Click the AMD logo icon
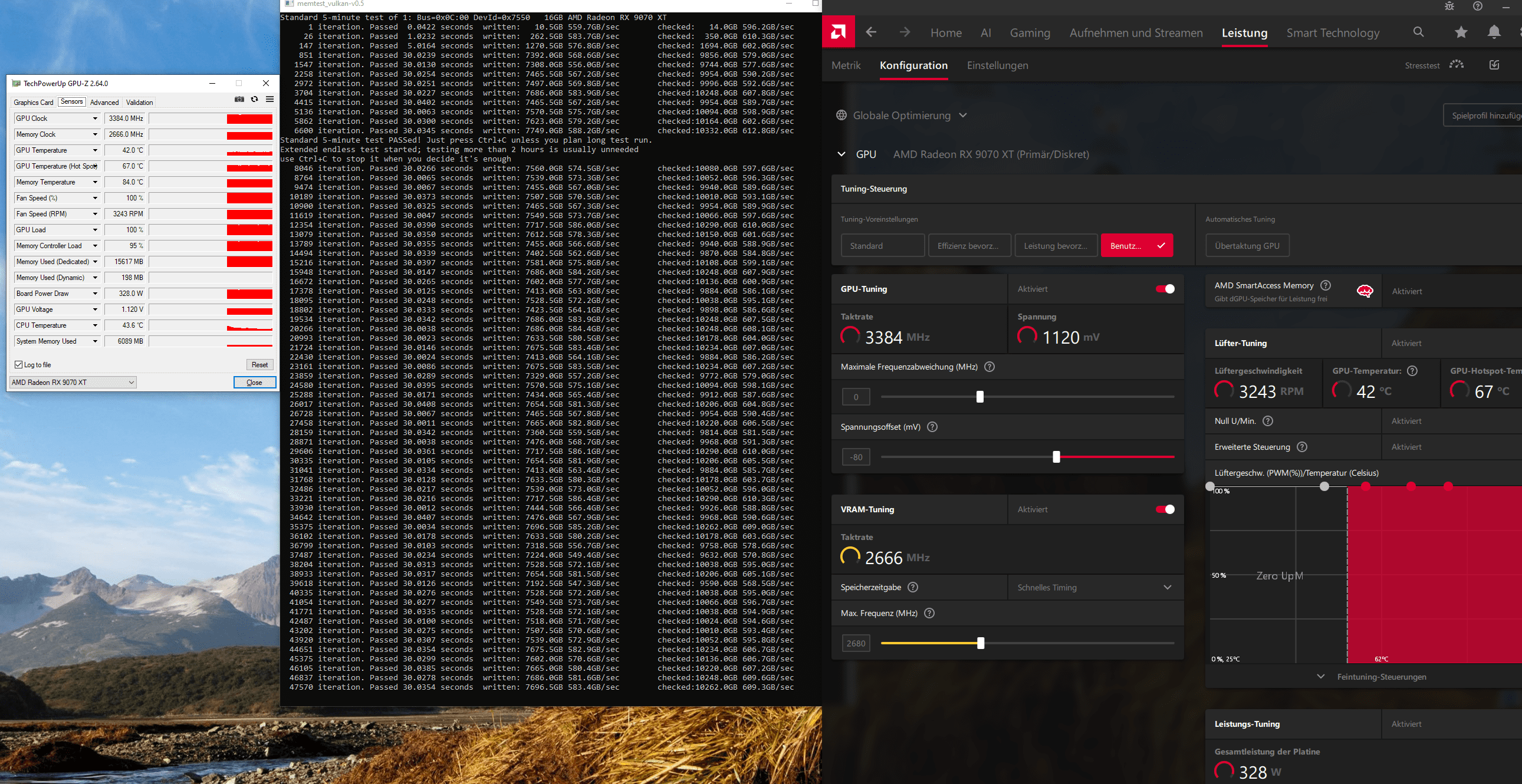This screenshot has height=784, width=1522. [x=838, y=32]
